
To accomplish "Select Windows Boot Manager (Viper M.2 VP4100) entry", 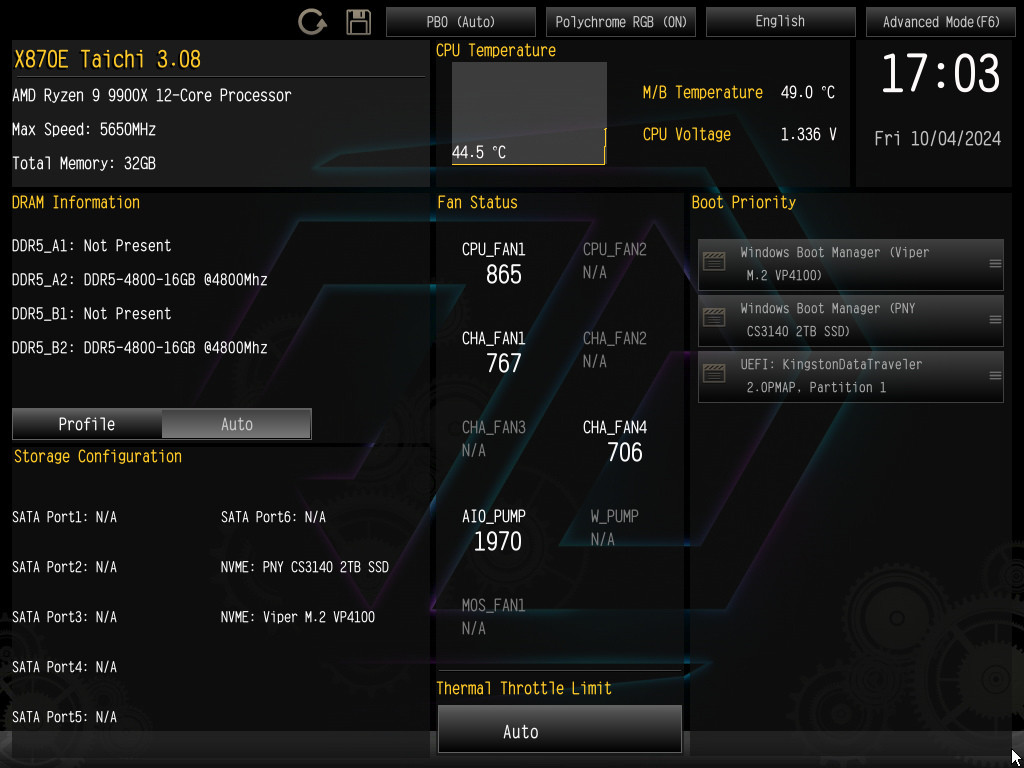I will click(851, 264).
